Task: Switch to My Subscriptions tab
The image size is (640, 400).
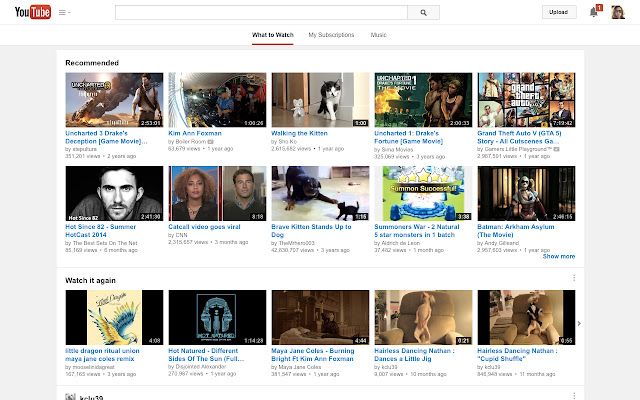Action: pos(331,35)
